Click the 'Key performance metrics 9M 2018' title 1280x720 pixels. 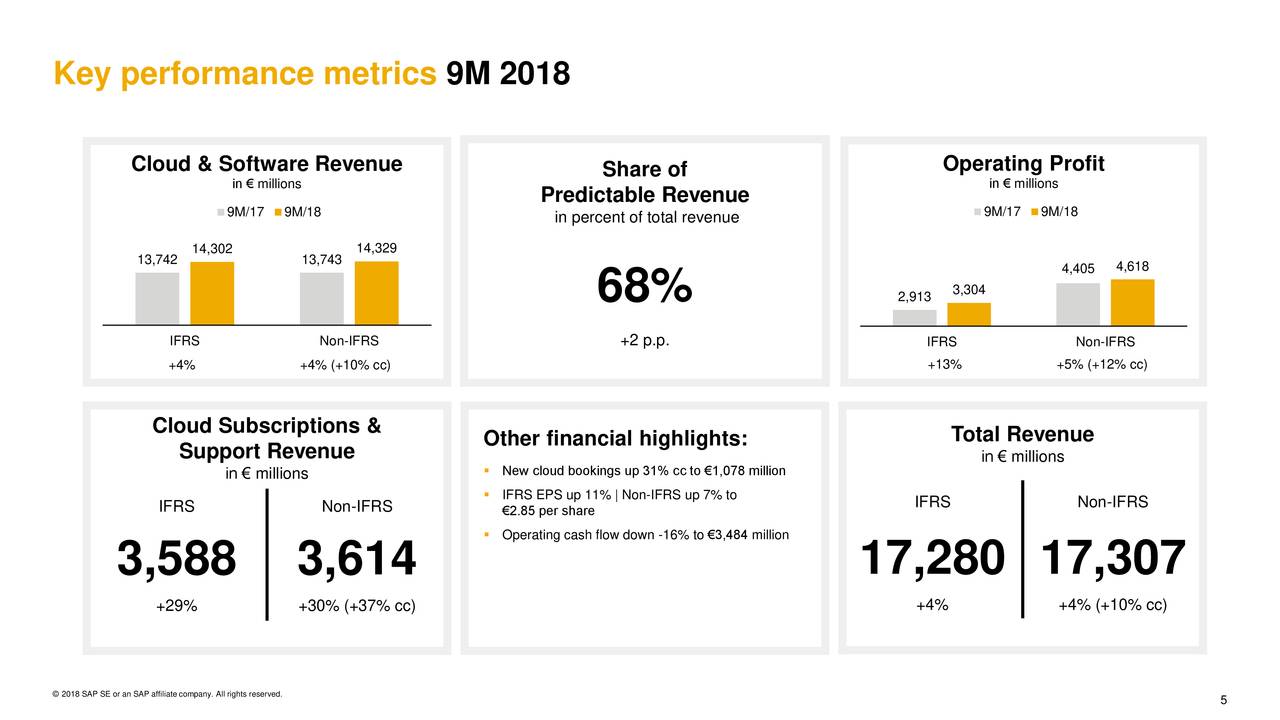click(311, 74)
